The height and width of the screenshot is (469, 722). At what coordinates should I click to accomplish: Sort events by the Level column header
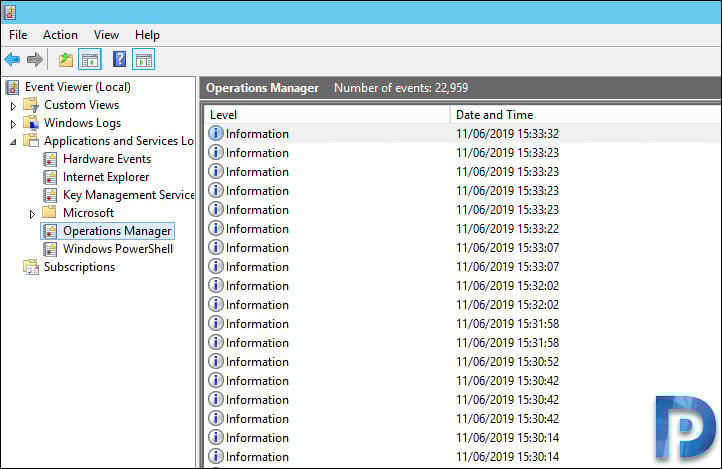[x=326, y=115]
